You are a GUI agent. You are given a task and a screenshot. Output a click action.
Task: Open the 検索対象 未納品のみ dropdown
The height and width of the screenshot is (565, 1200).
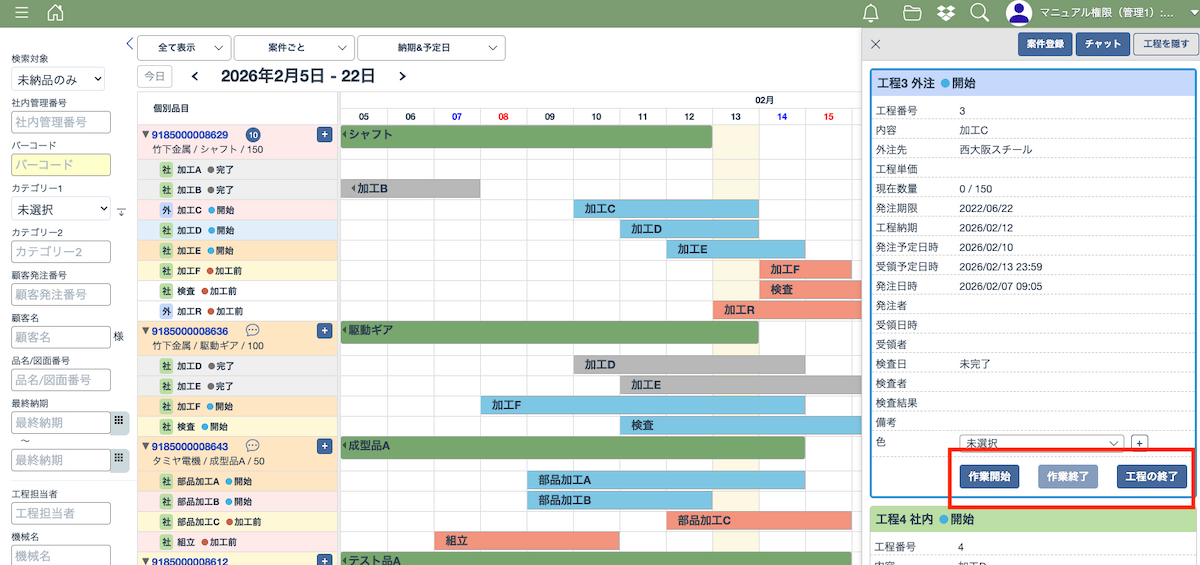point(58,79)
